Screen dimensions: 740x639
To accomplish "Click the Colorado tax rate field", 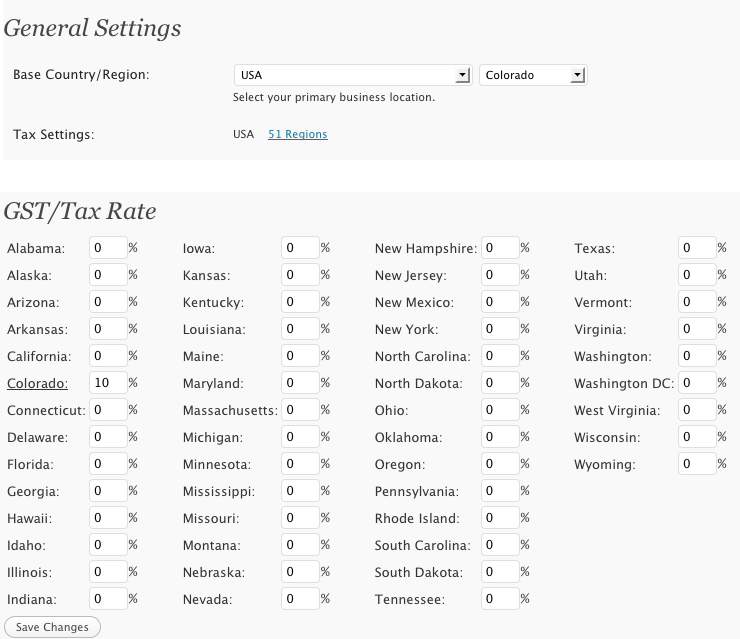I will point(108,383).
